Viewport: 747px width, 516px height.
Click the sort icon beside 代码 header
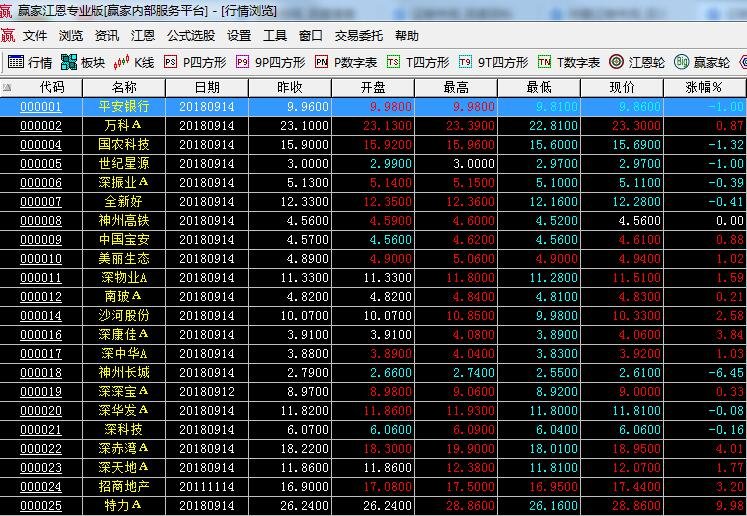pyautogui.click(x=6, y=88)
